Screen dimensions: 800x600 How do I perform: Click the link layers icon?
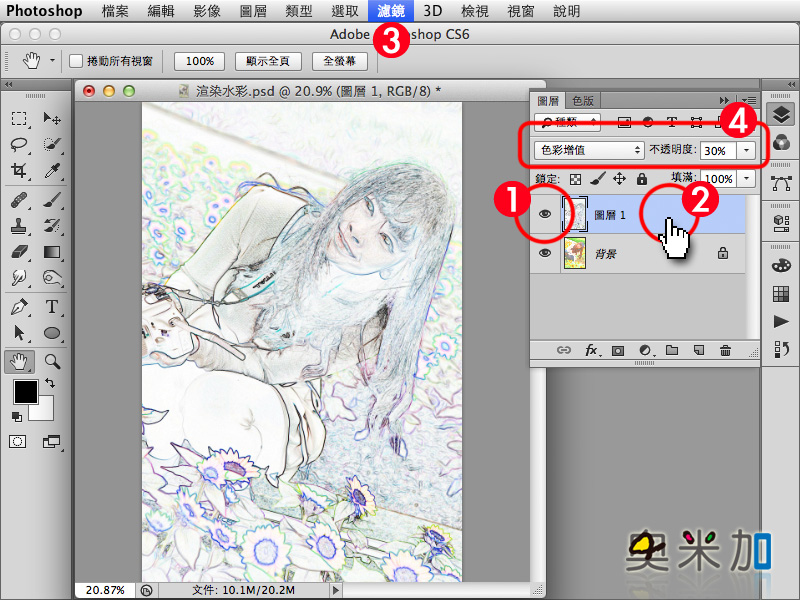(x=563, y=351)
